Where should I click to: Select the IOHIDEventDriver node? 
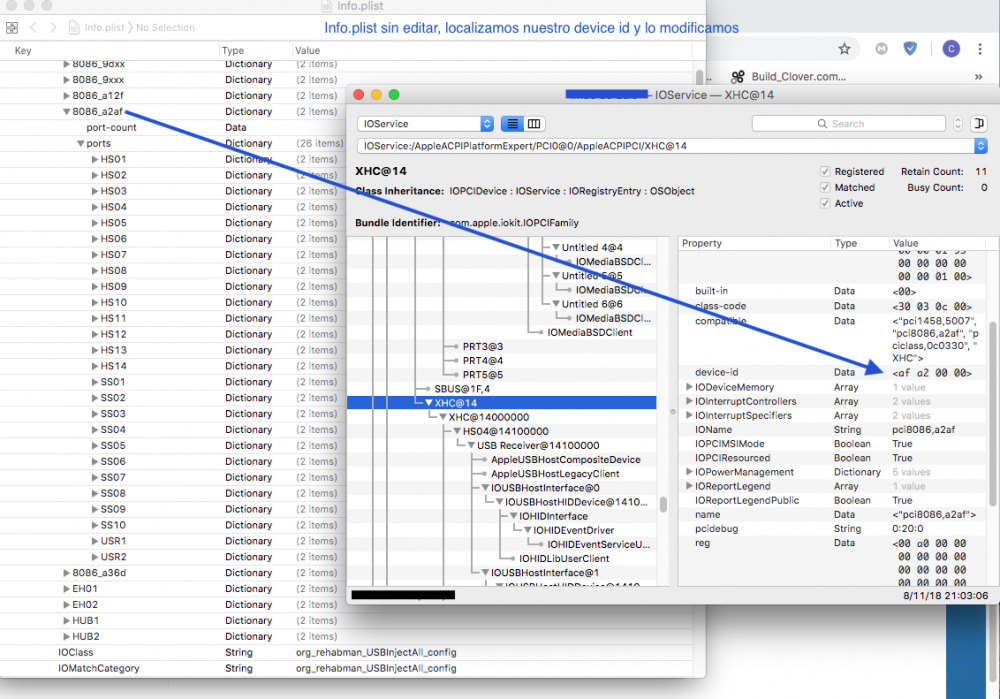573,531
